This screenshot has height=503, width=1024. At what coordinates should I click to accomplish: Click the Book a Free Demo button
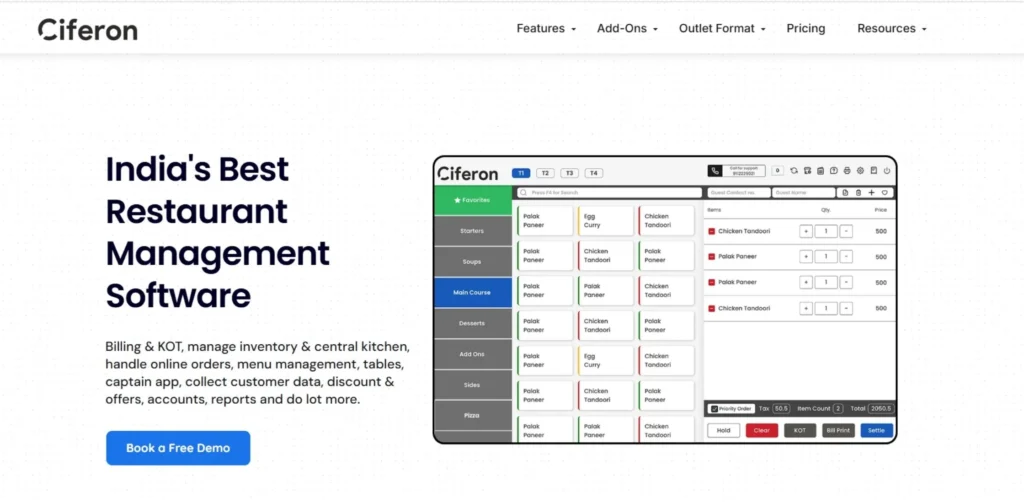(x=178, y=448)
